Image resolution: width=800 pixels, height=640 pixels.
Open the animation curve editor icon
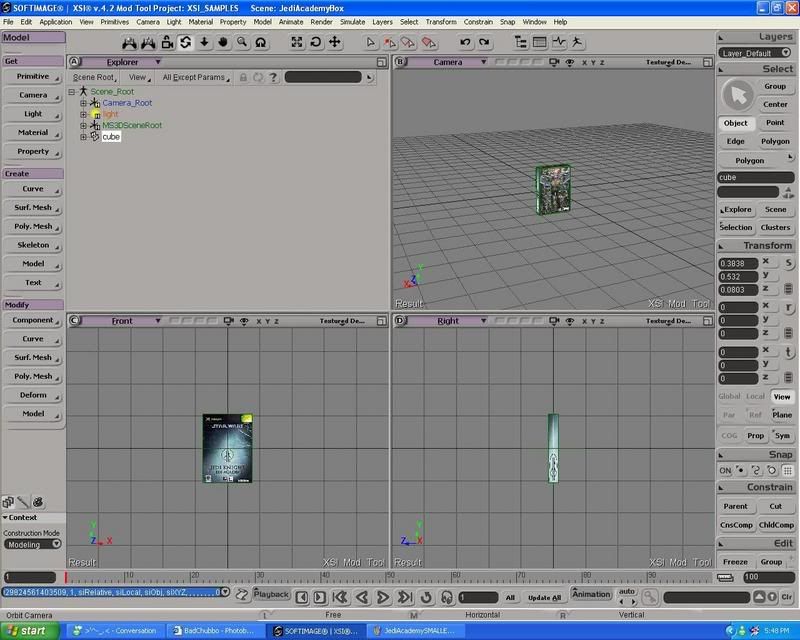tap(559, 42)
